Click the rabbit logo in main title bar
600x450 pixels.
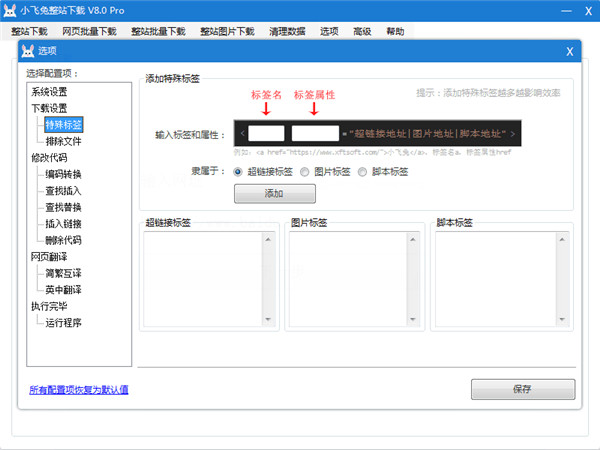[10, 10]
